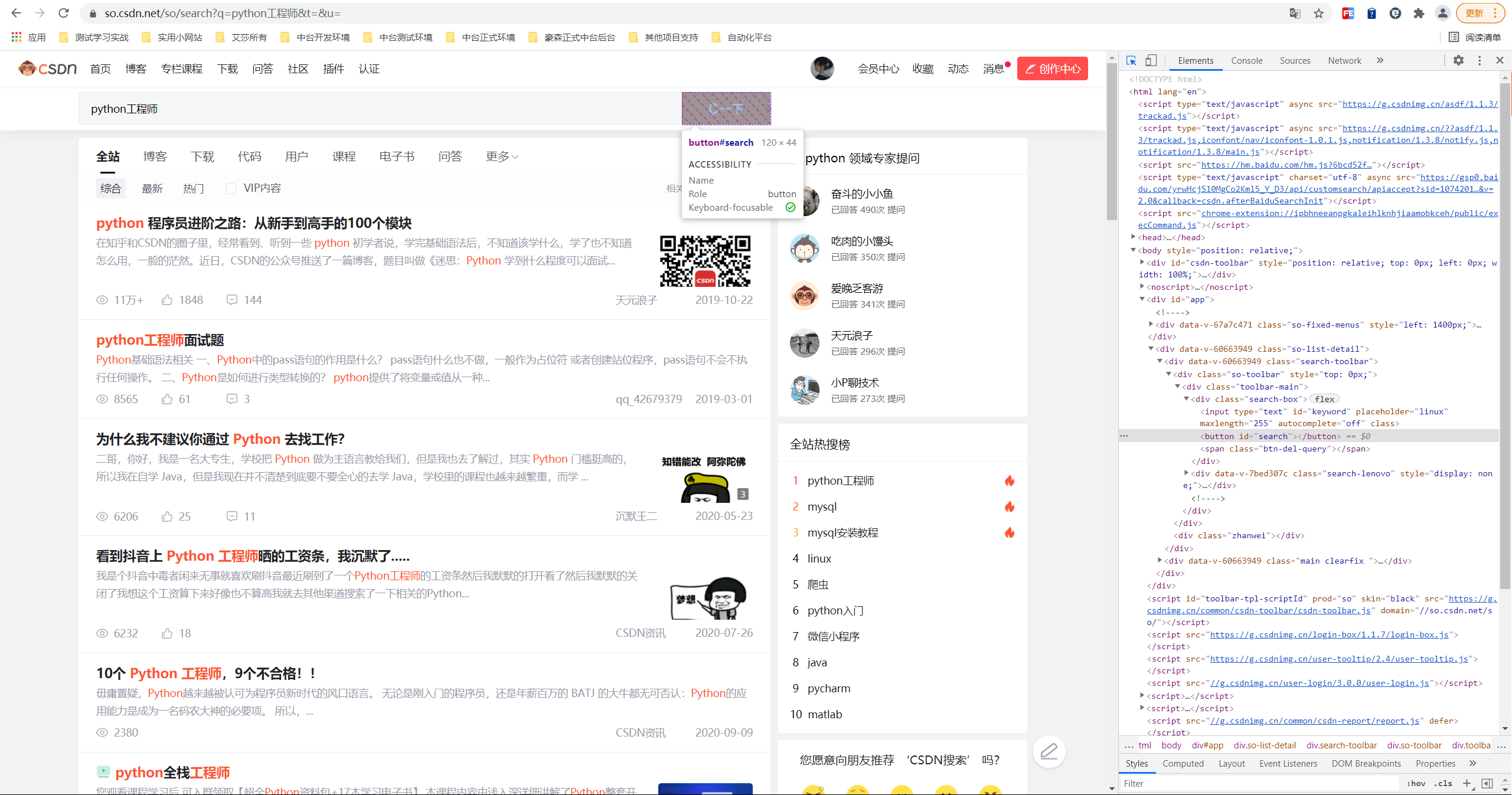
Task: Toggle the device emulation toolbar in DevTools
Action: (x=1151, y=60)
